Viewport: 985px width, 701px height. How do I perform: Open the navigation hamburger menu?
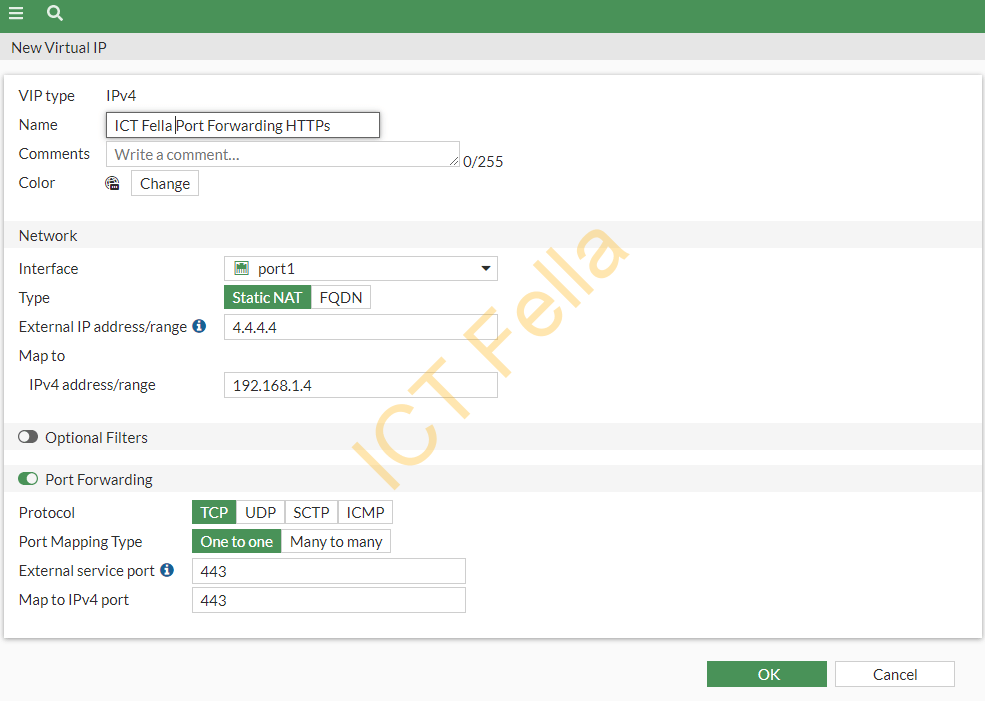coord(15,15)
